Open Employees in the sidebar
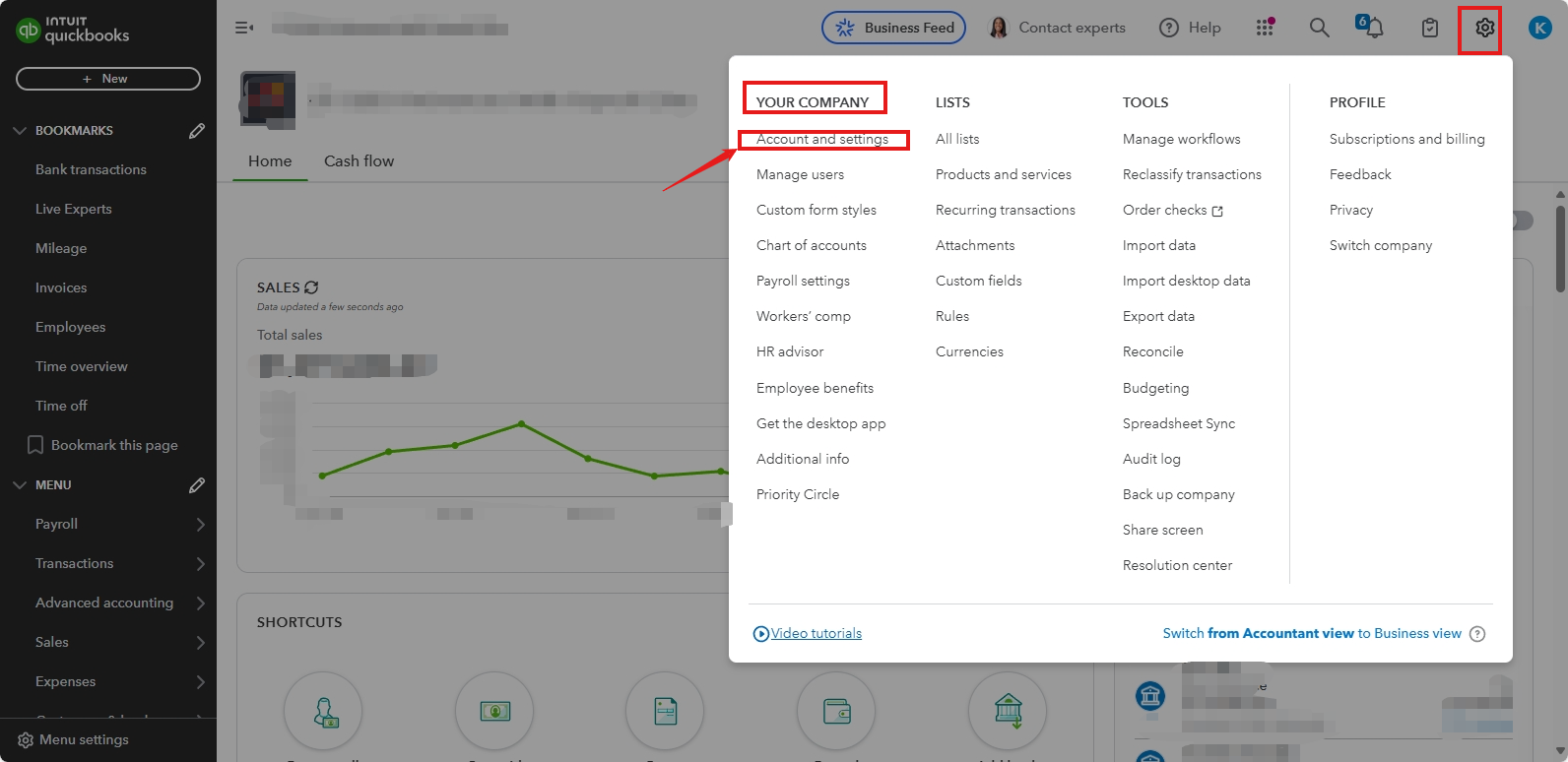 coord(70,328)
